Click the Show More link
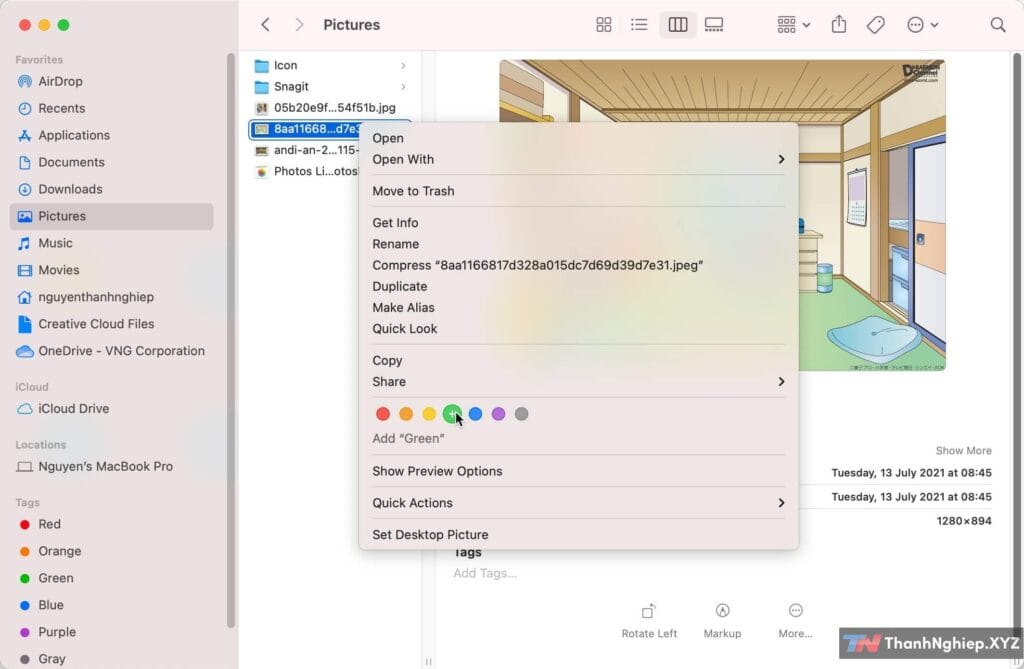Image resolution: width=1024 pixels, height=669 pixels. pos(963,451)
